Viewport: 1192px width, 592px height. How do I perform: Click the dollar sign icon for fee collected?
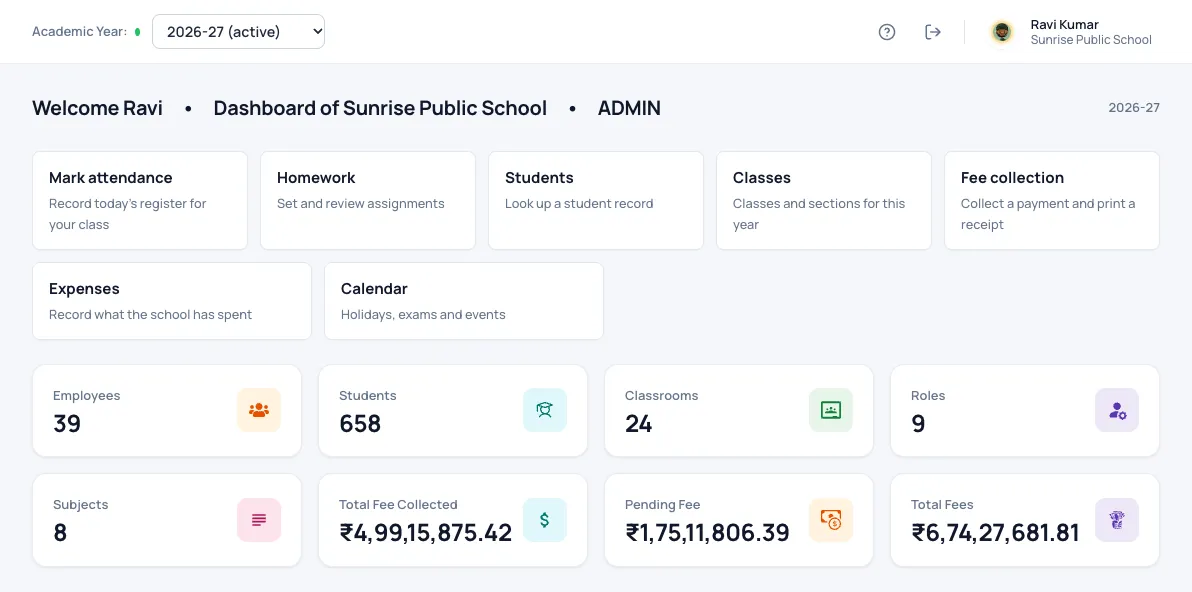[544, 520]
